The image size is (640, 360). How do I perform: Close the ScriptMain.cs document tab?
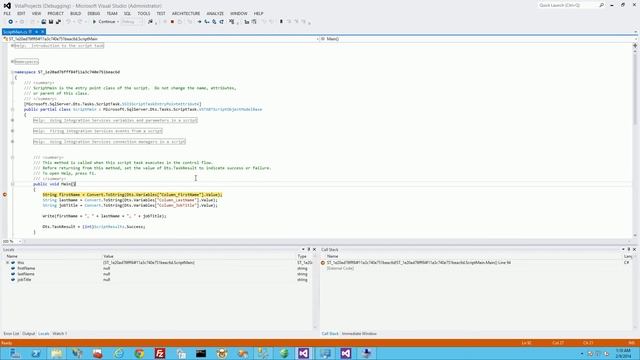click(42, 31)
